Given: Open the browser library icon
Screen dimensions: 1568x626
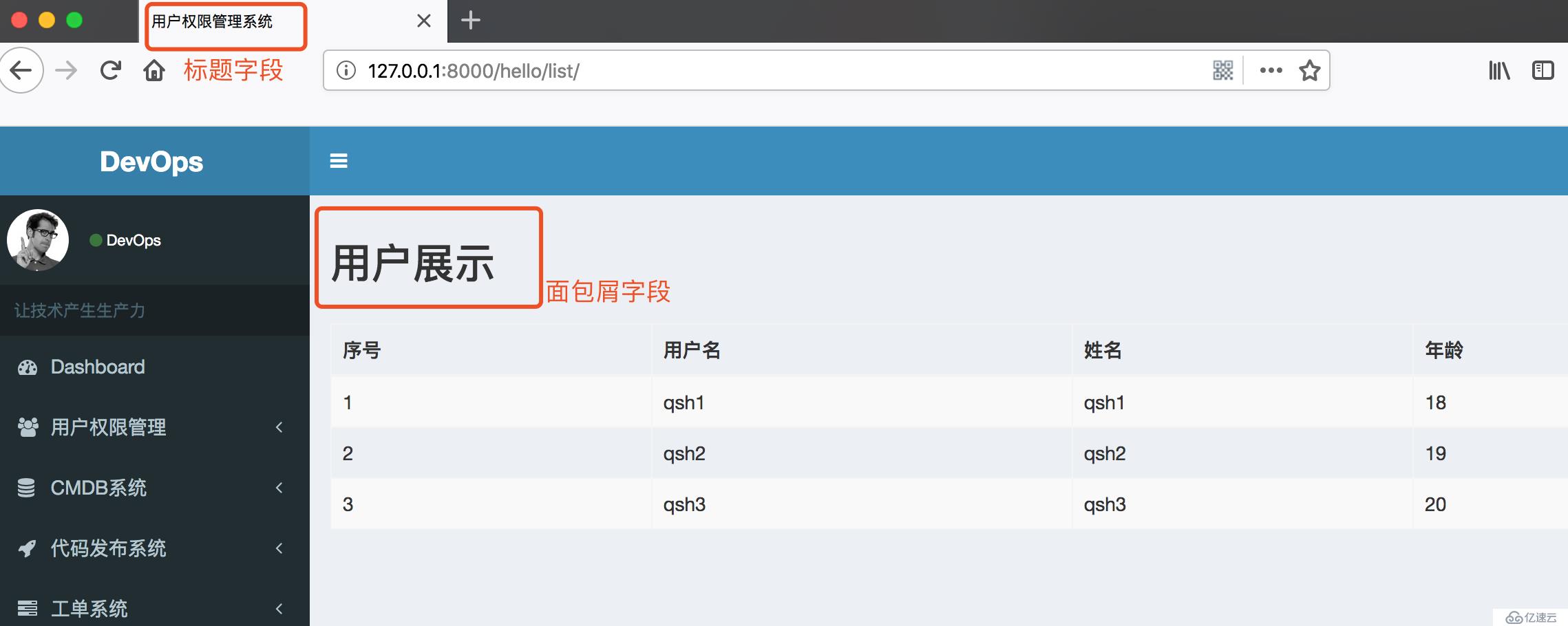Looking at the screenshot, I should (x=1498, y=70).
